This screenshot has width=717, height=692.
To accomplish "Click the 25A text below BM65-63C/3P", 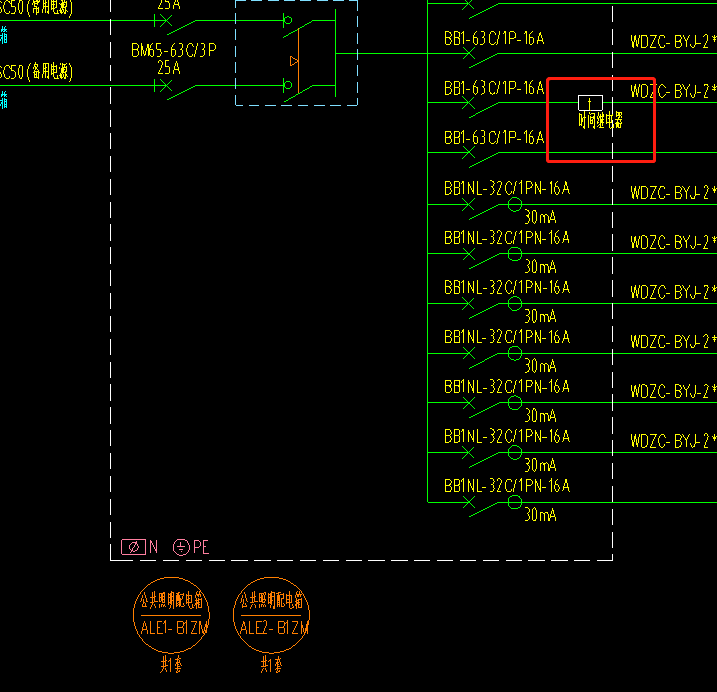I will tap(169, 68).
